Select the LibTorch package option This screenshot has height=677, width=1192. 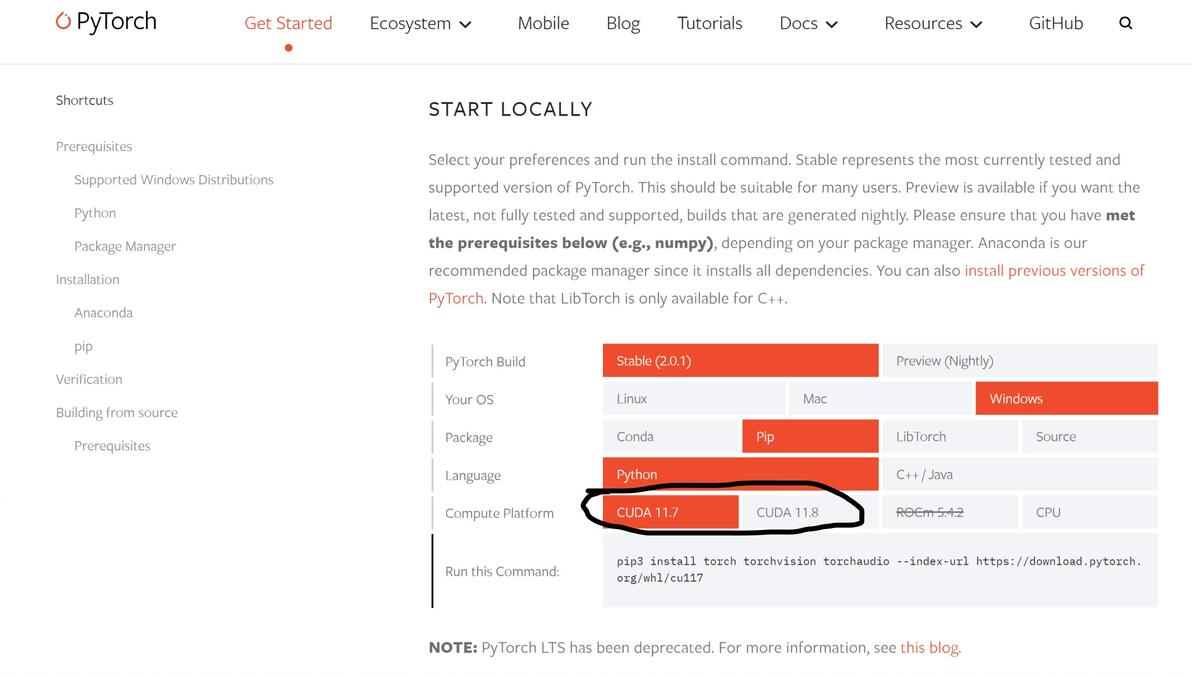[949, 436]
